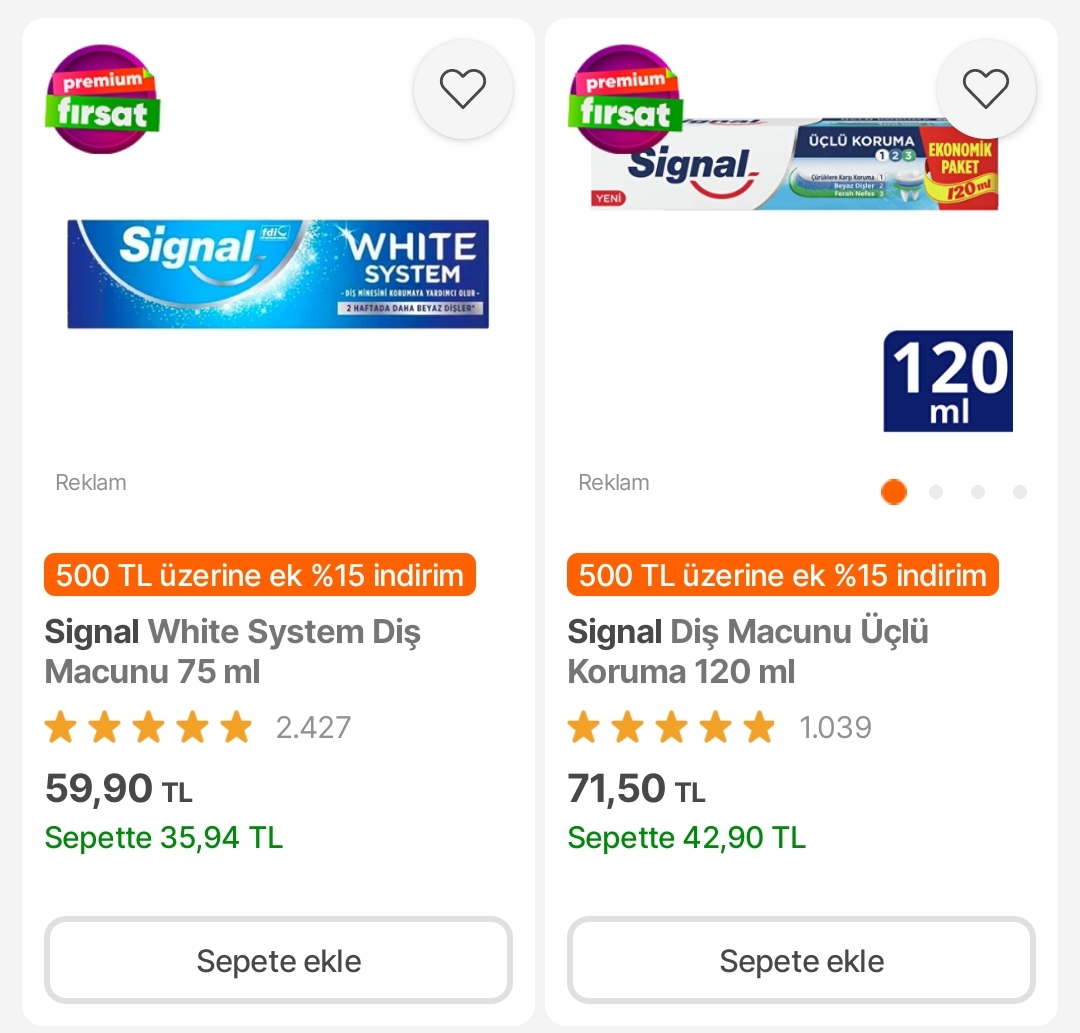
Task: Open Signal Diş Macunu Üçlü Koruma title
Action: point(748,651)
